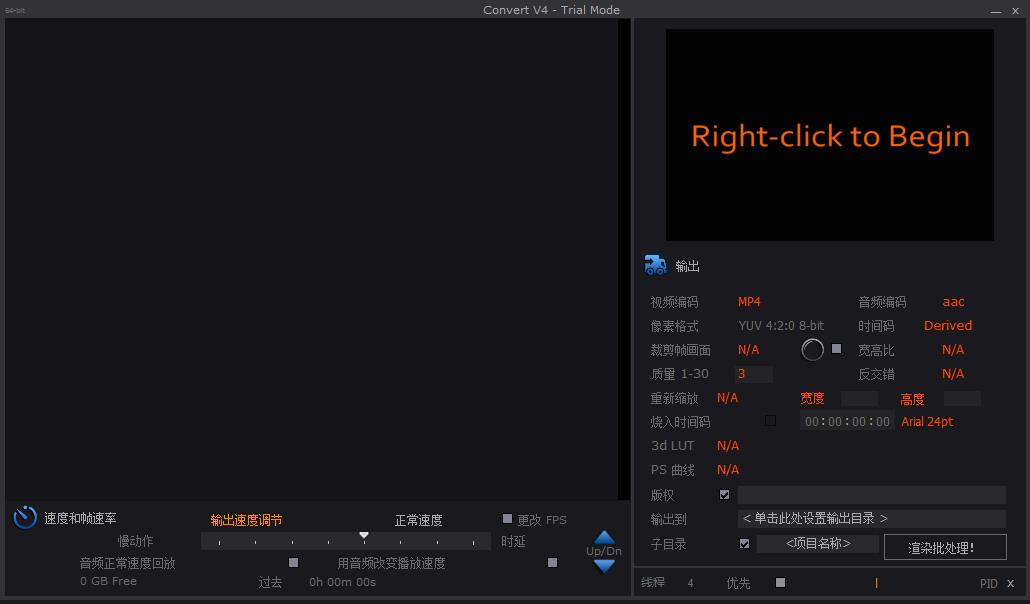
Task: Open the Derived timecode selector
Action: (947, 326)
